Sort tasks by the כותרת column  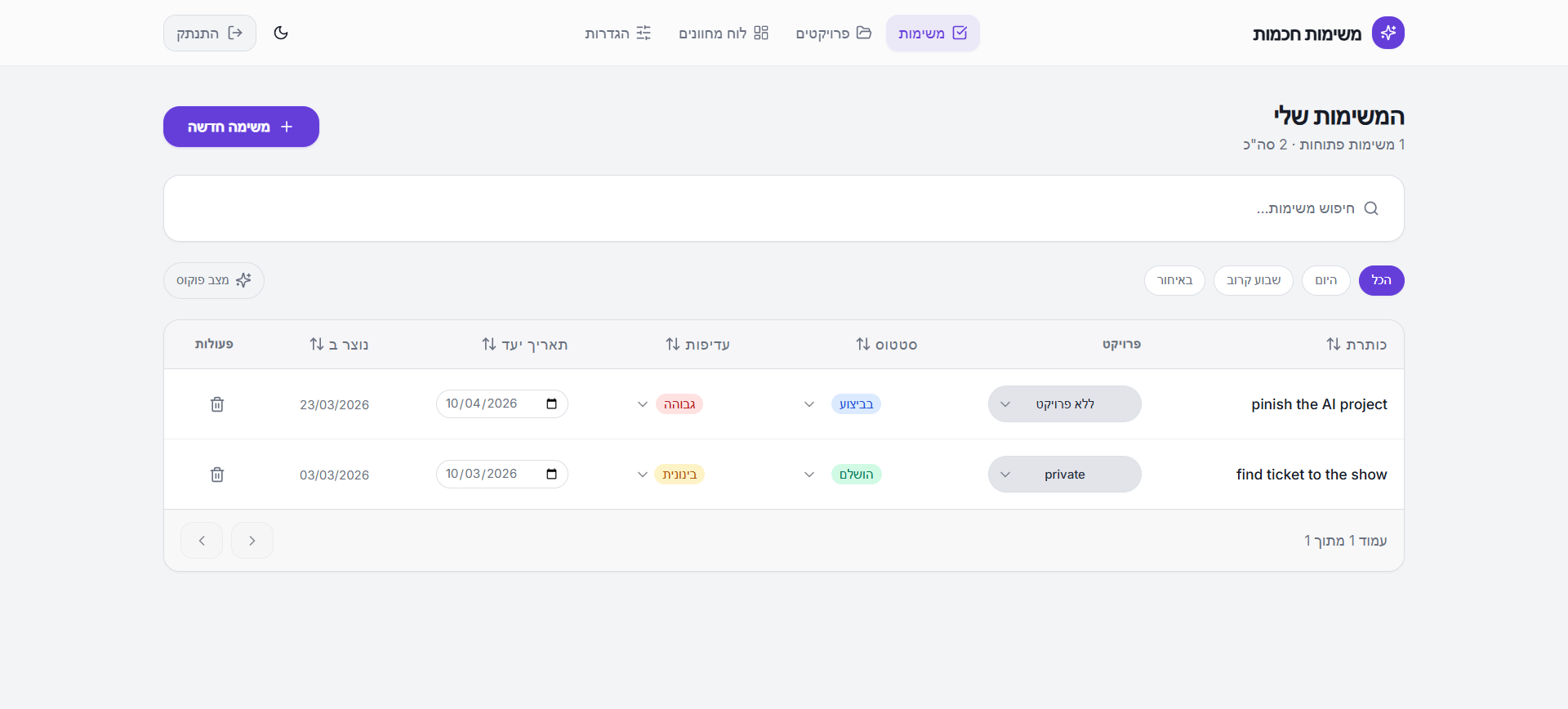coord(1356,345)
